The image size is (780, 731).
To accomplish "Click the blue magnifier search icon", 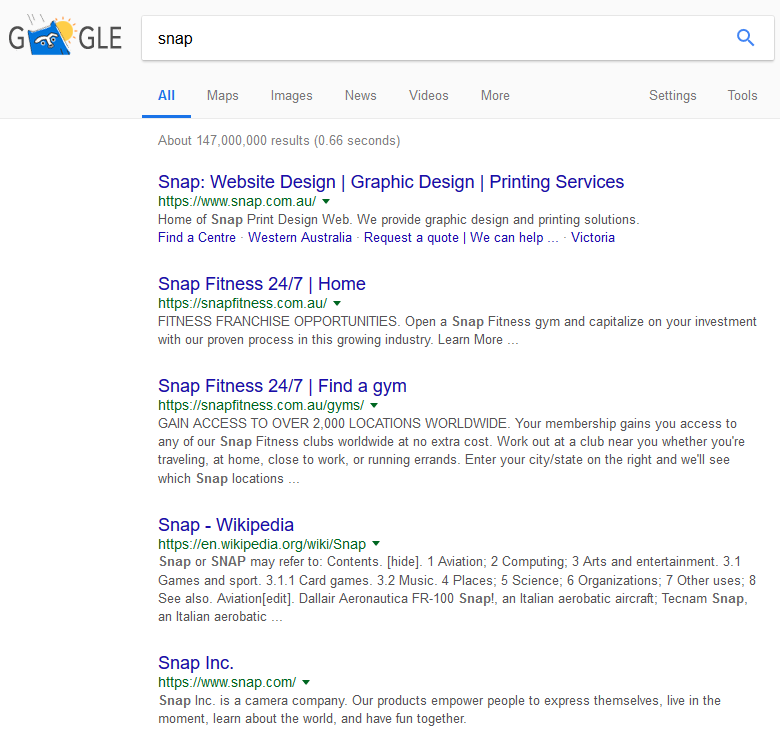I will click(x=745, y=38).
